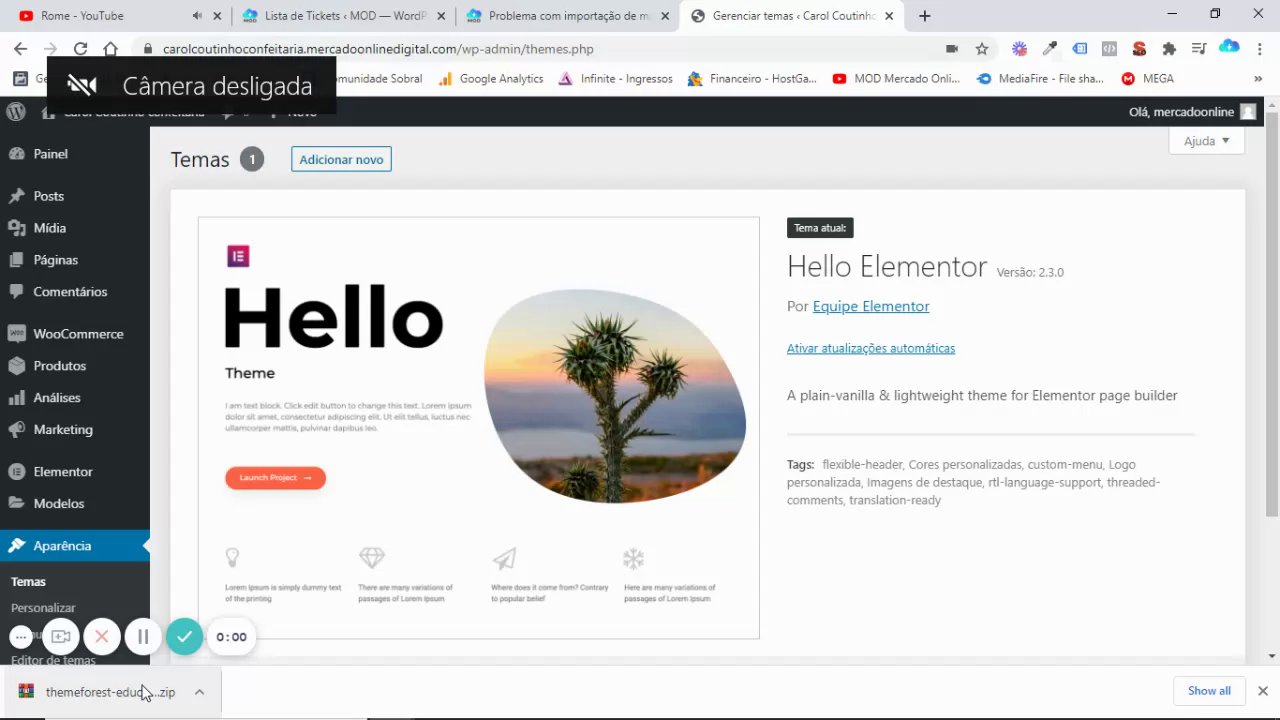
Task: Finish recording with the green checkmark
Action: [184, 637]
